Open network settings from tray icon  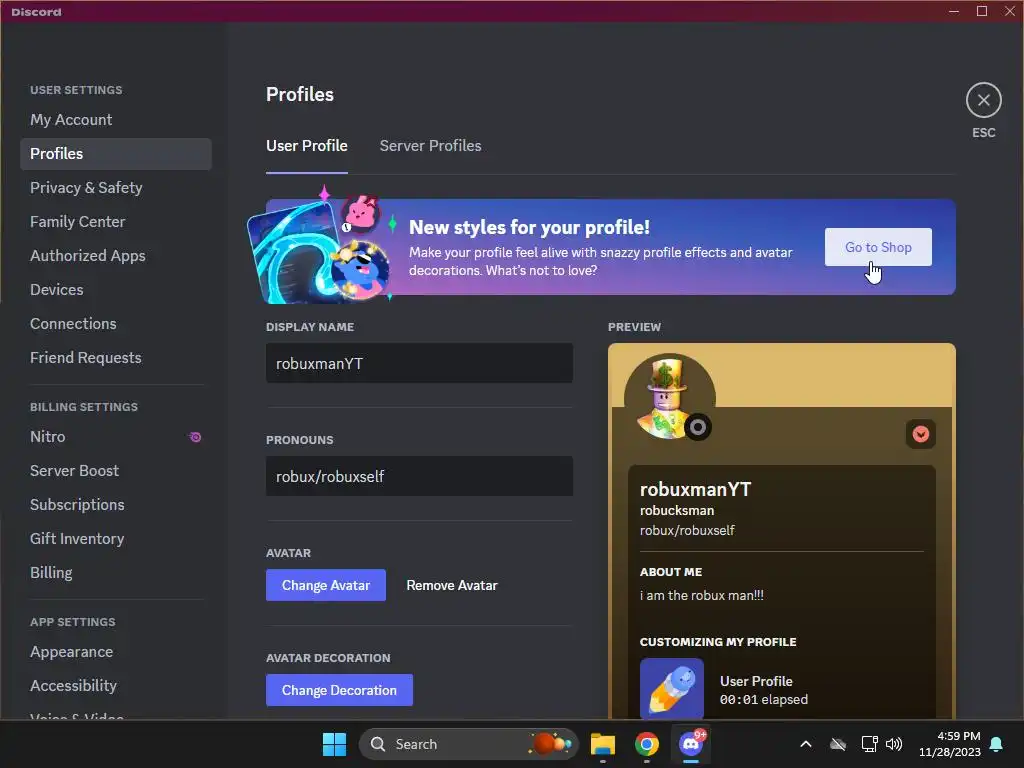coord(869,744)
